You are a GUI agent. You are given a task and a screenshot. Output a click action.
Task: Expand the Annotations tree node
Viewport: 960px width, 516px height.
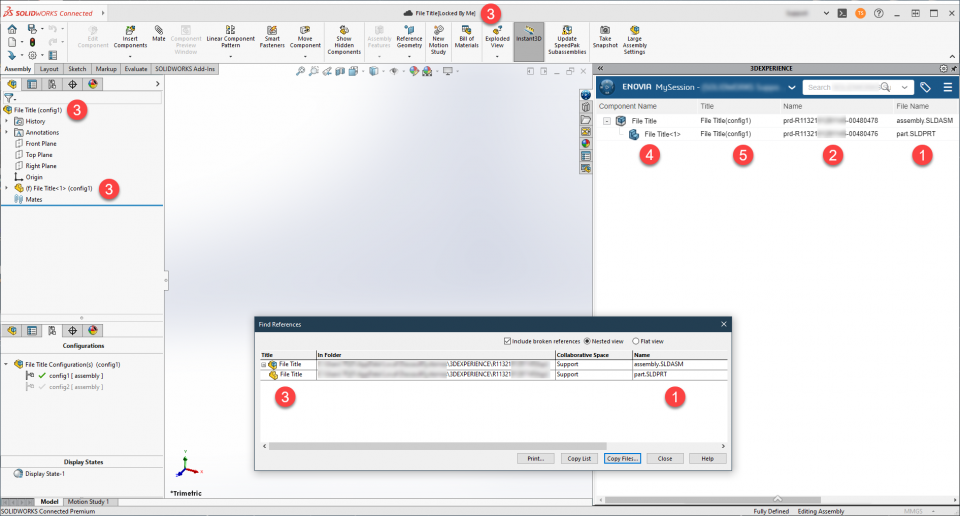(7, 132)
